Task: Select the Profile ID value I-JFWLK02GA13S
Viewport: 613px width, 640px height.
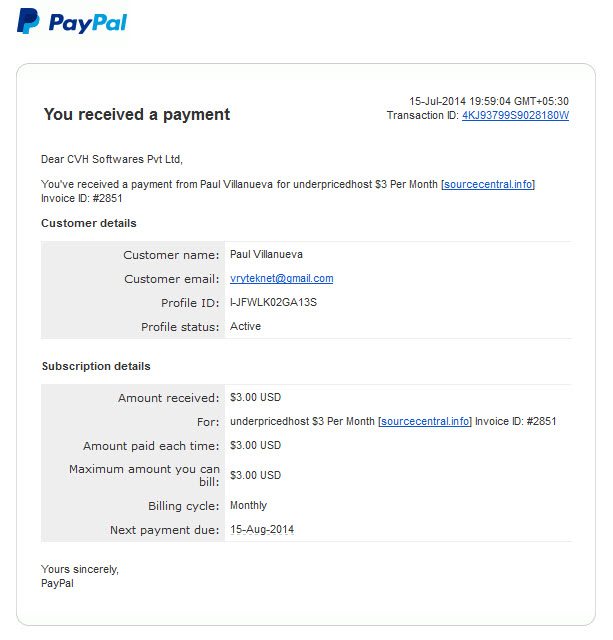Action: [273, 302]
